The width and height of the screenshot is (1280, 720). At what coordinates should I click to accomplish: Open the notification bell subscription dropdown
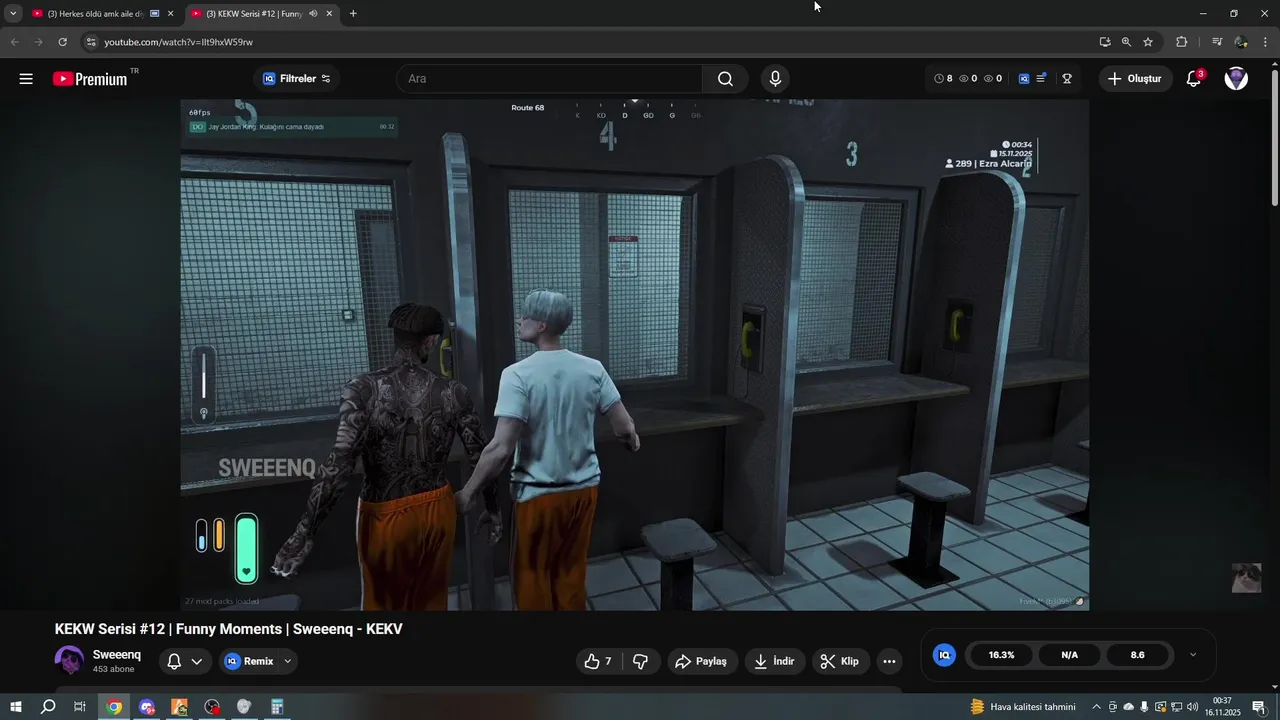[x=185, y=661]
